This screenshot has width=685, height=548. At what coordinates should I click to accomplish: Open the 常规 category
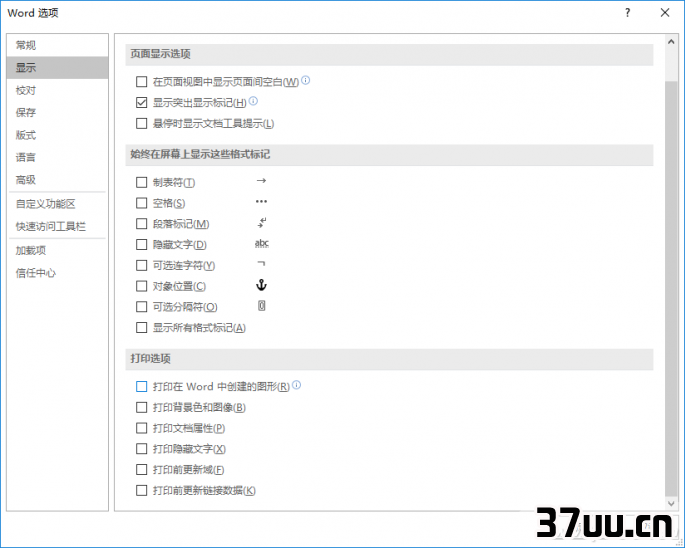pyautogui.click(x=57, y=45)
